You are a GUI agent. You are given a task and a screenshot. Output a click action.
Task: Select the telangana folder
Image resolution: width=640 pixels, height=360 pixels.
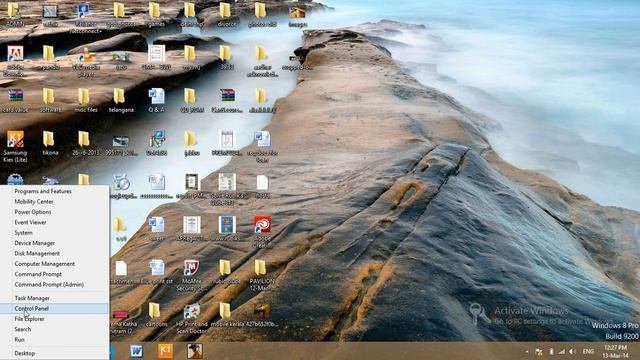pos(121,100)
